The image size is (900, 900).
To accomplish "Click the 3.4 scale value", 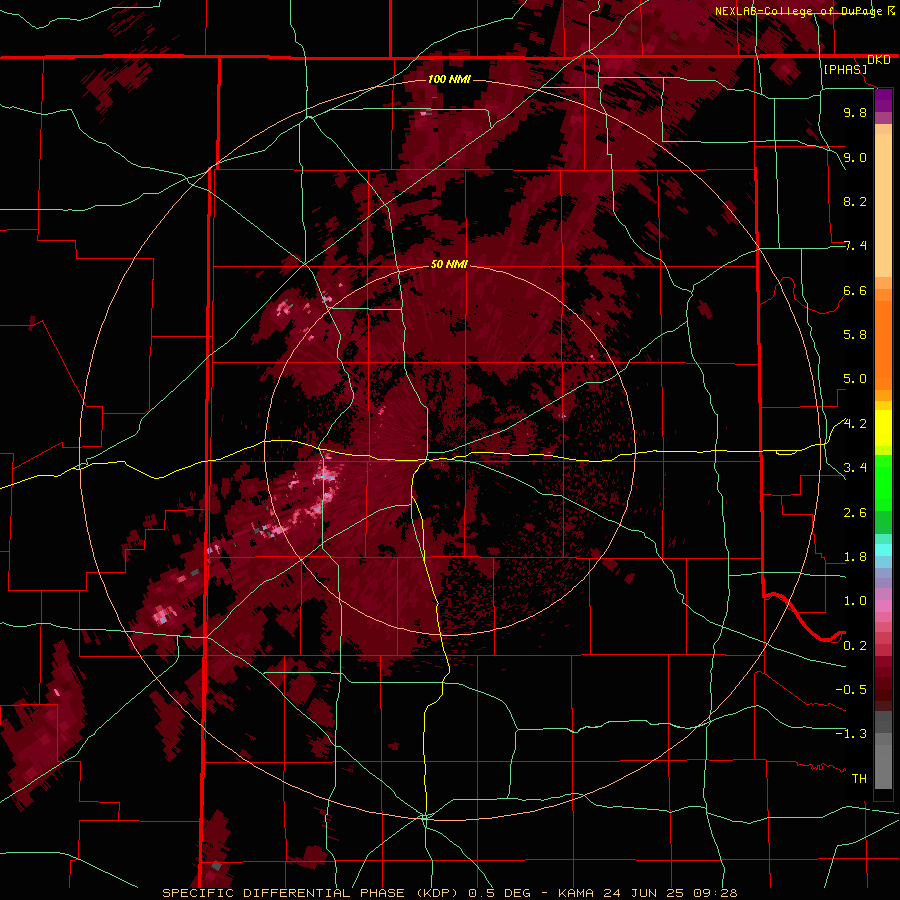I will pos(855,468).
